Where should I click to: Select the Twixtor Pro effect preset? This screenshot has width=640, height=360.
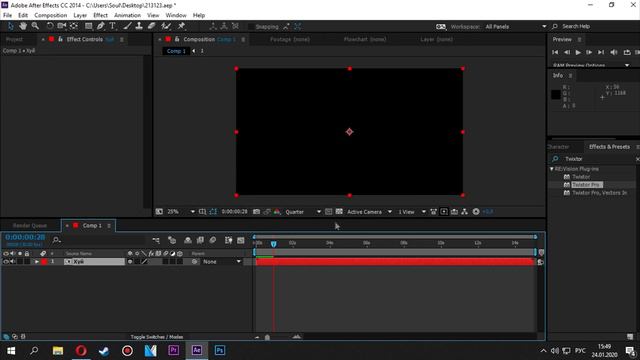point(587,185)
